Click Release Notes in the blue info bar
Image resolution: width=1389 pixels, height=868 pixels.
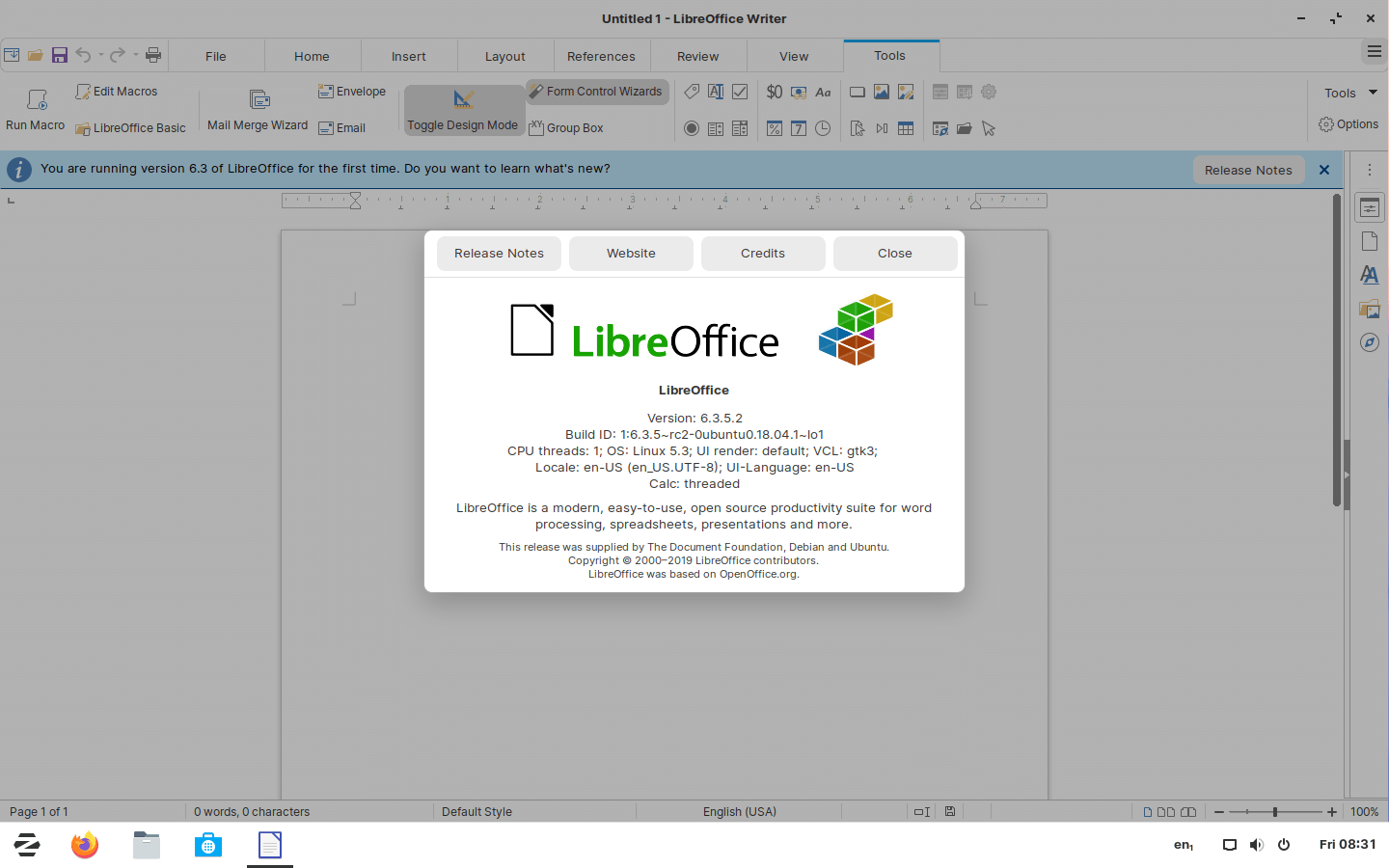1248,170
